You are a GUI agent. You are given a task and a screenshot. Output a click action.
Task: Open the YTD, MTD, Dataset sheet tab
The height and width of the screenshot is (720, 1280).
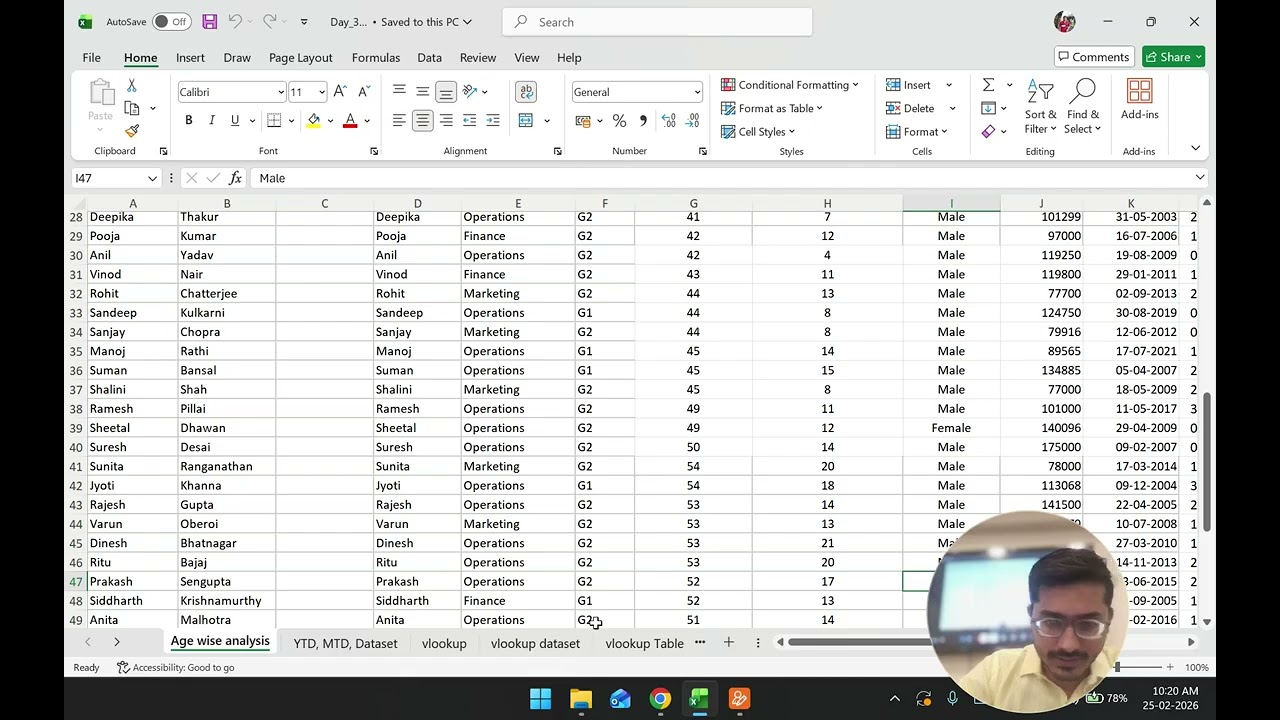pyautogui.click(x=345, y=643)
